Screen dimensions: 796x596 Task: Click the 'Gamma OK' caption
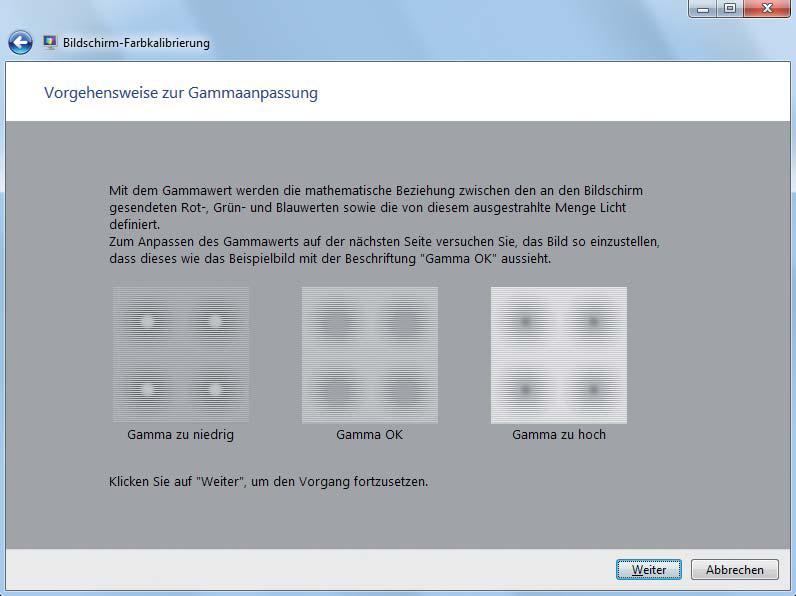(x=370, y=435)
